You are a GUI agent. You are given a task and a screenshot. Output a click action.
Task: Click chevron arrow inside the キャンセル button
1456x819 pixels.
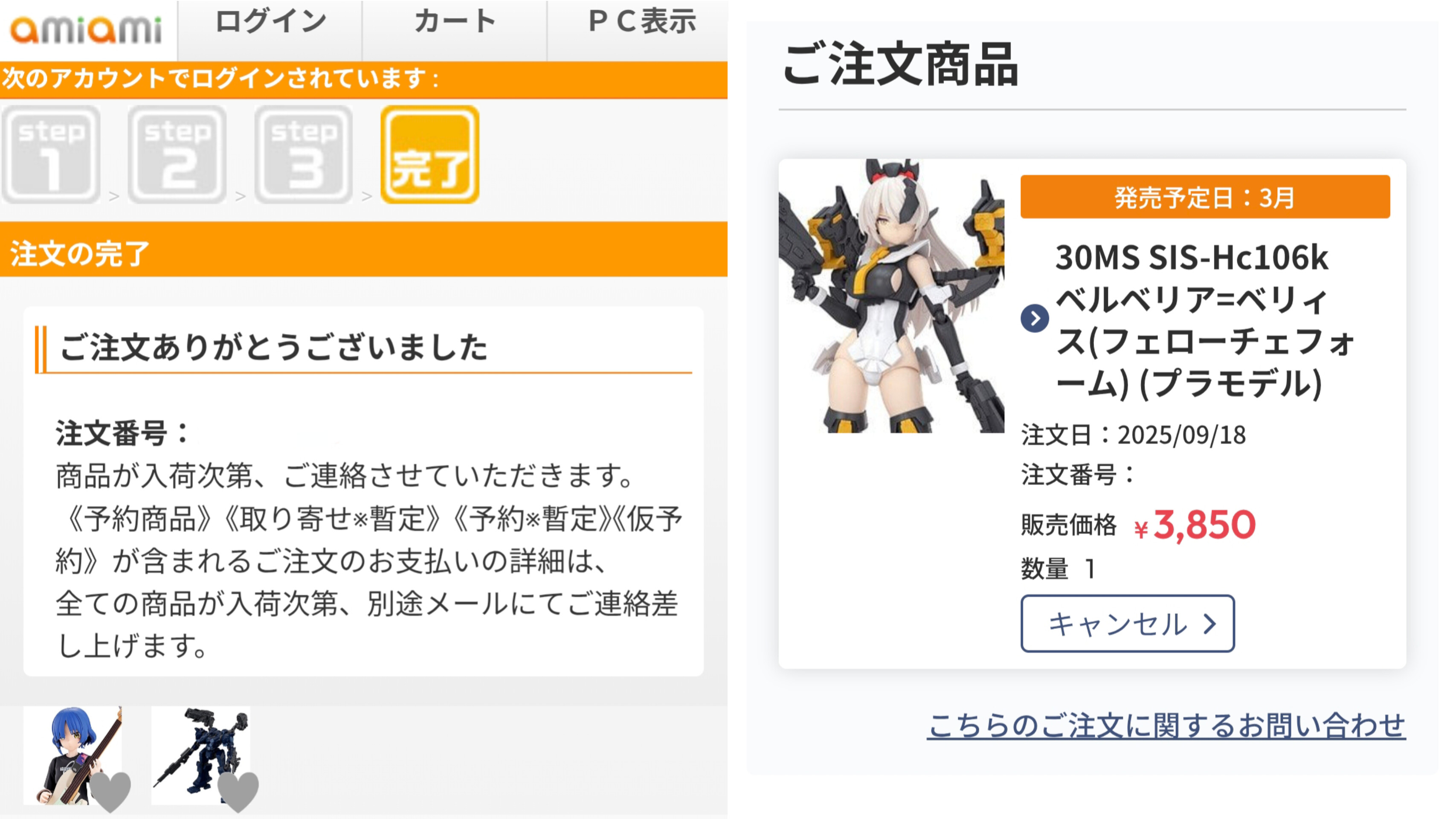point(1209,624)
